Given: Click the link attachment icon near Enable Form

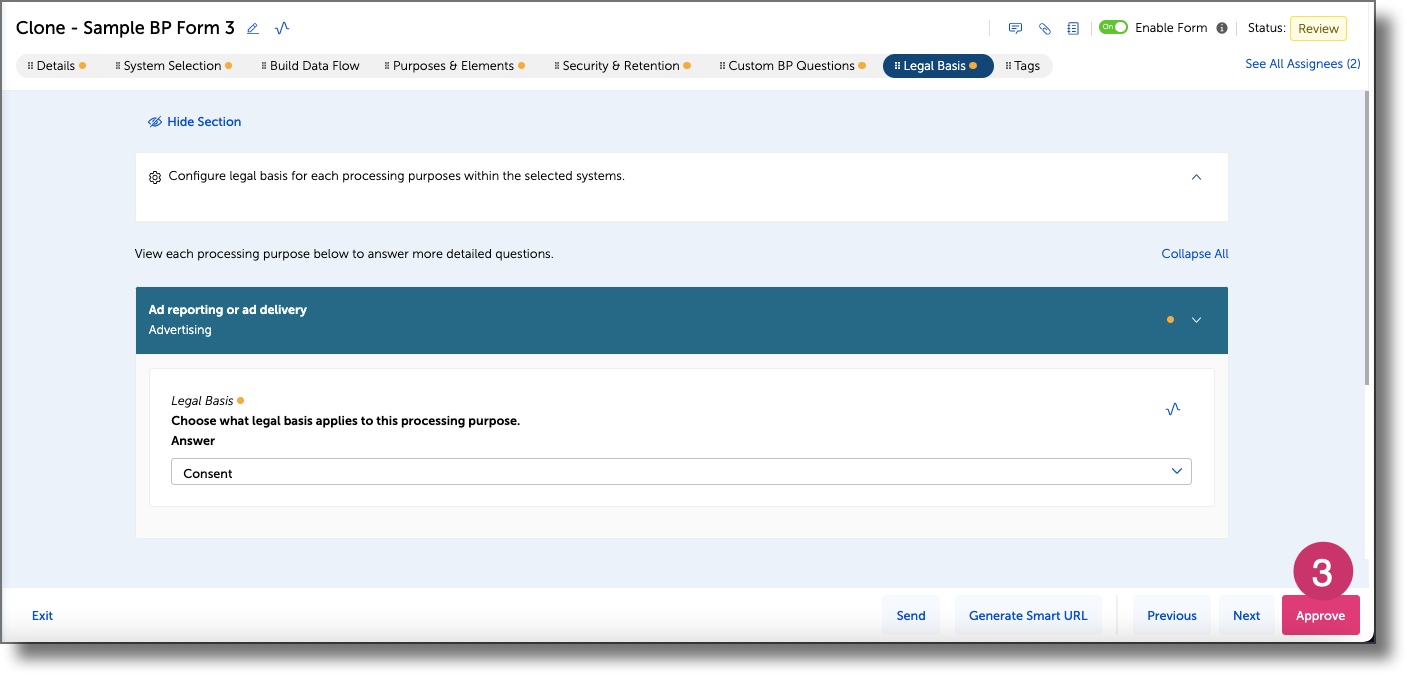Looking at the screenshot, I should point(1044,28).
